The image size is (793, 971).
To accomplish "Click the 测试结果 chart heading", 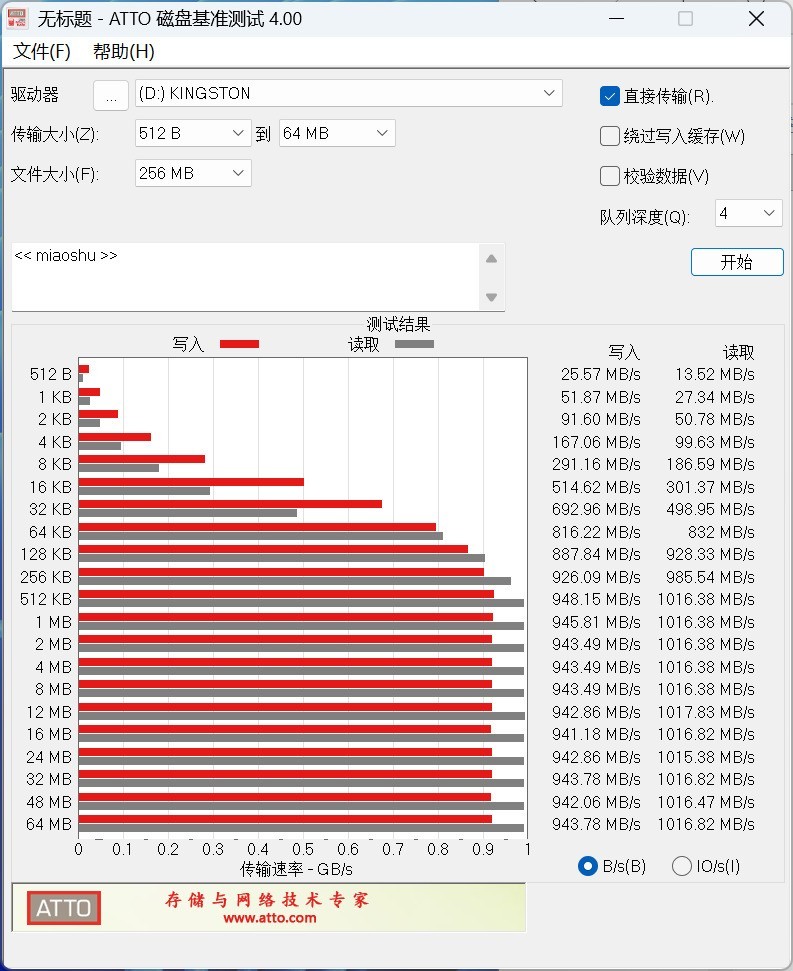I will pos(398,324).
